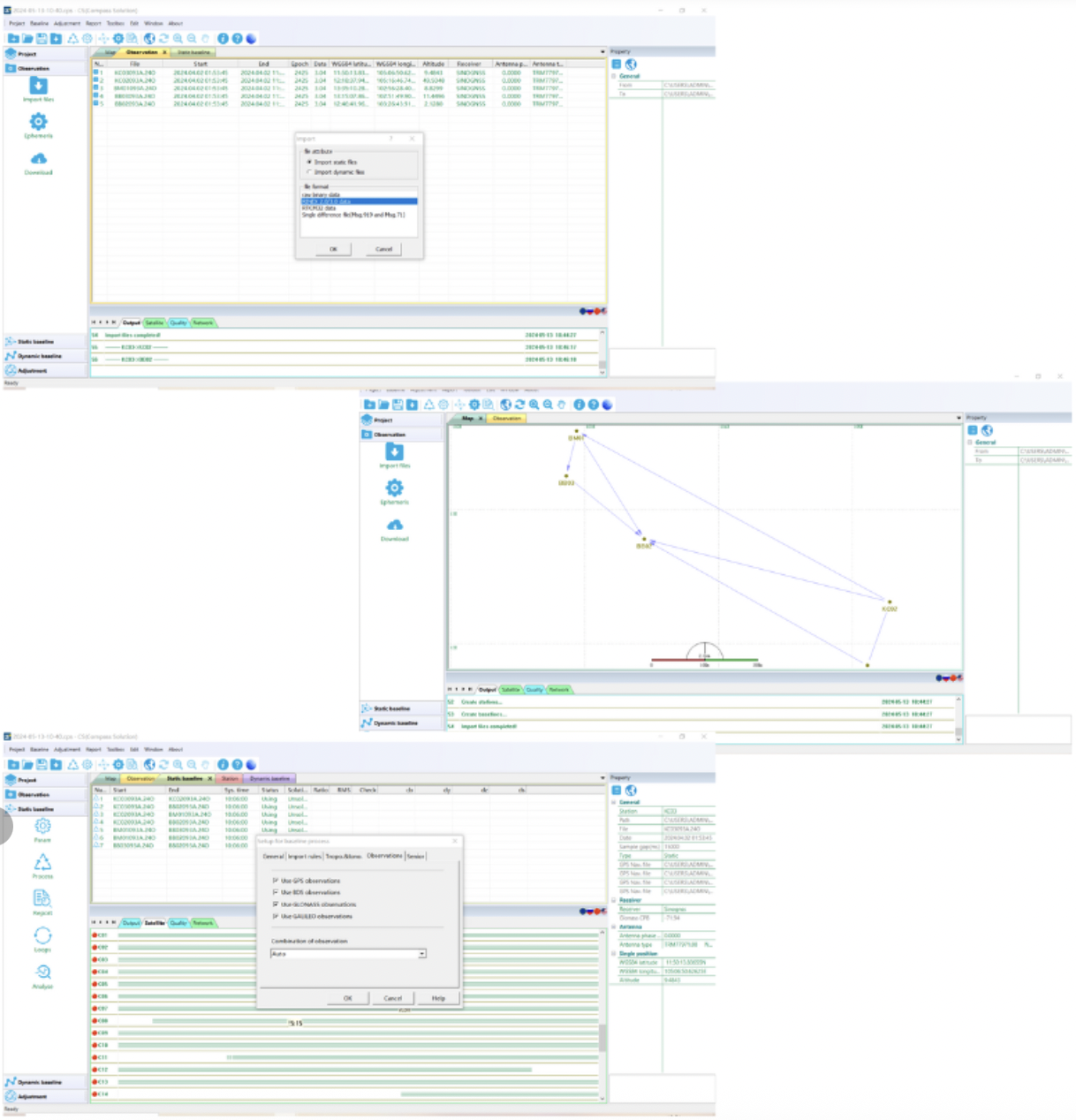Click the Process baseline icon
This screenshot has width=1076, height=1120.
pyautogui.click(x=42, y=863)
